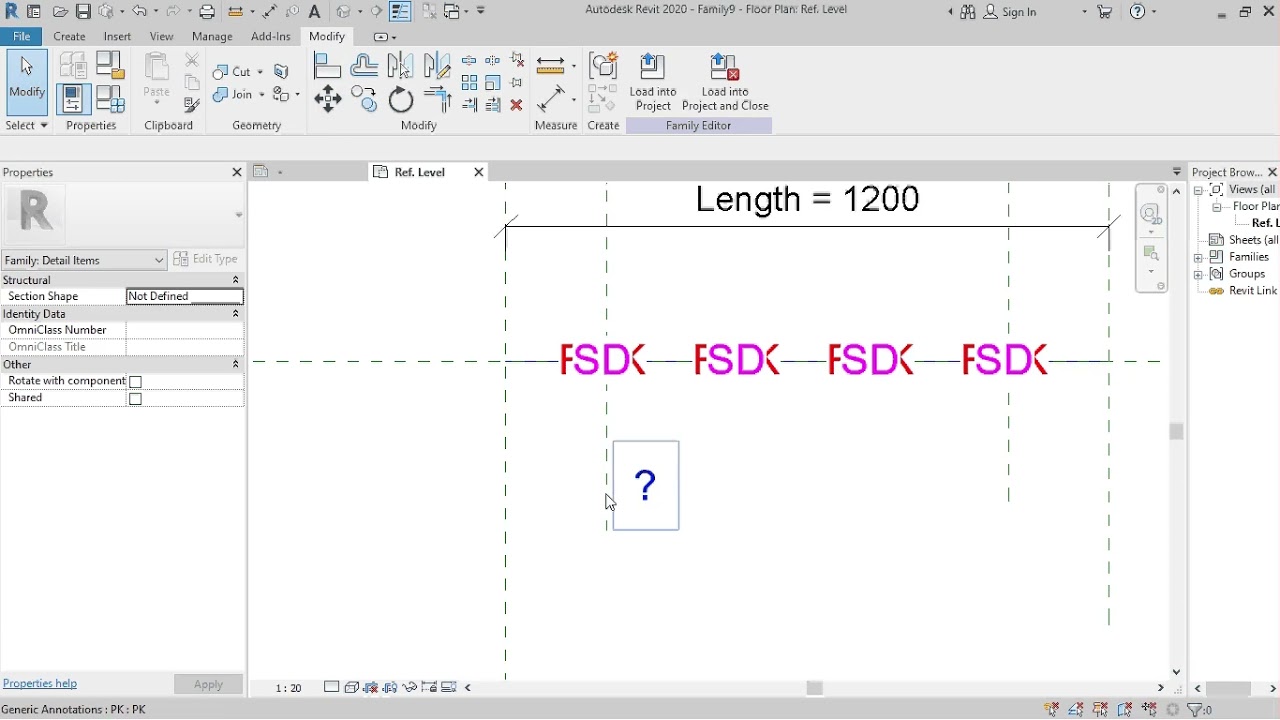Click the Print icon in quick access toolbar
The height and width of the screenshot is (720, 1280).
tap(207, 12)
